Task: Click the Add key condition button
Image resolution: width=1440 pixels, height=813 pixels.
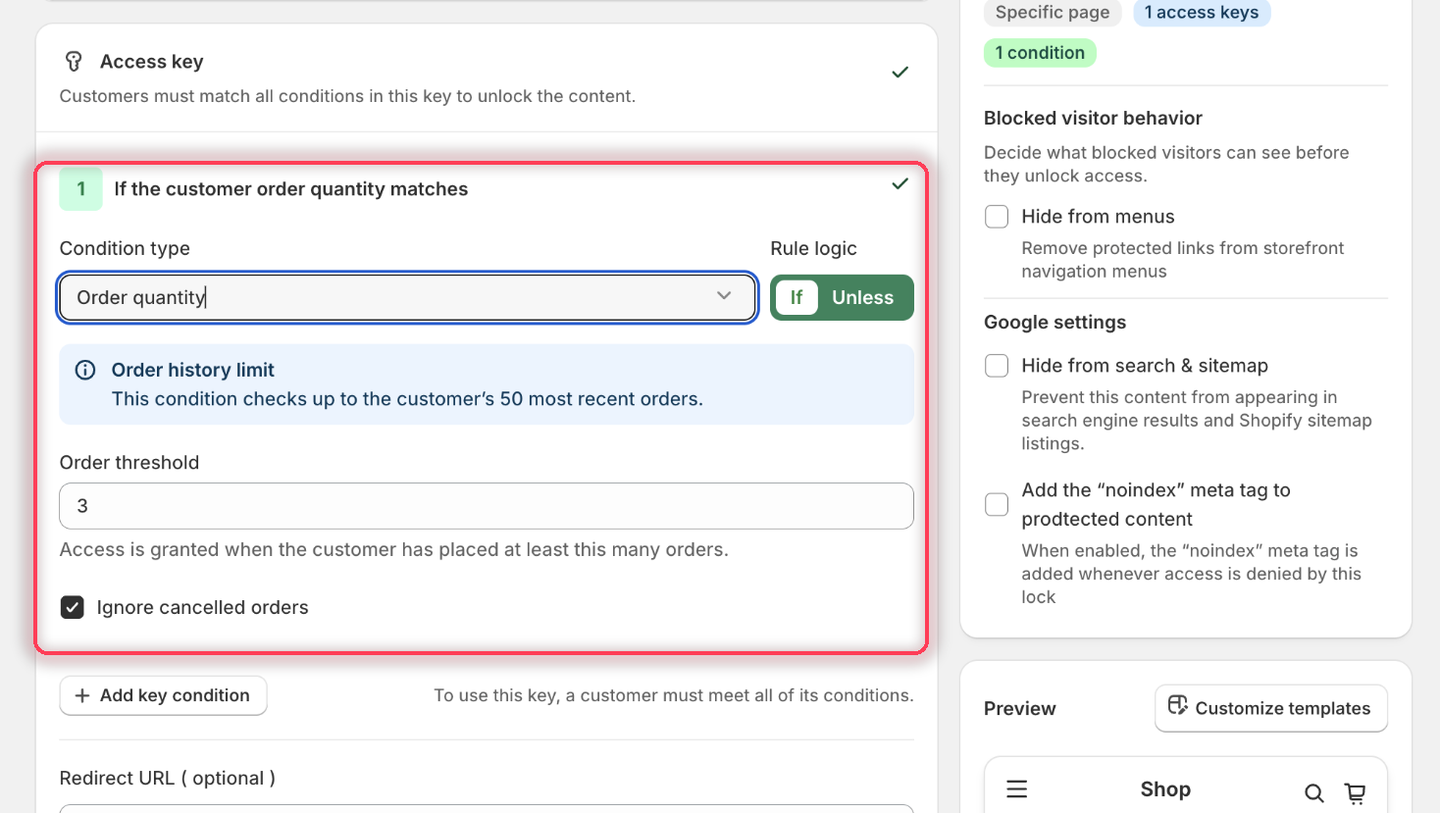Action: 163,696
